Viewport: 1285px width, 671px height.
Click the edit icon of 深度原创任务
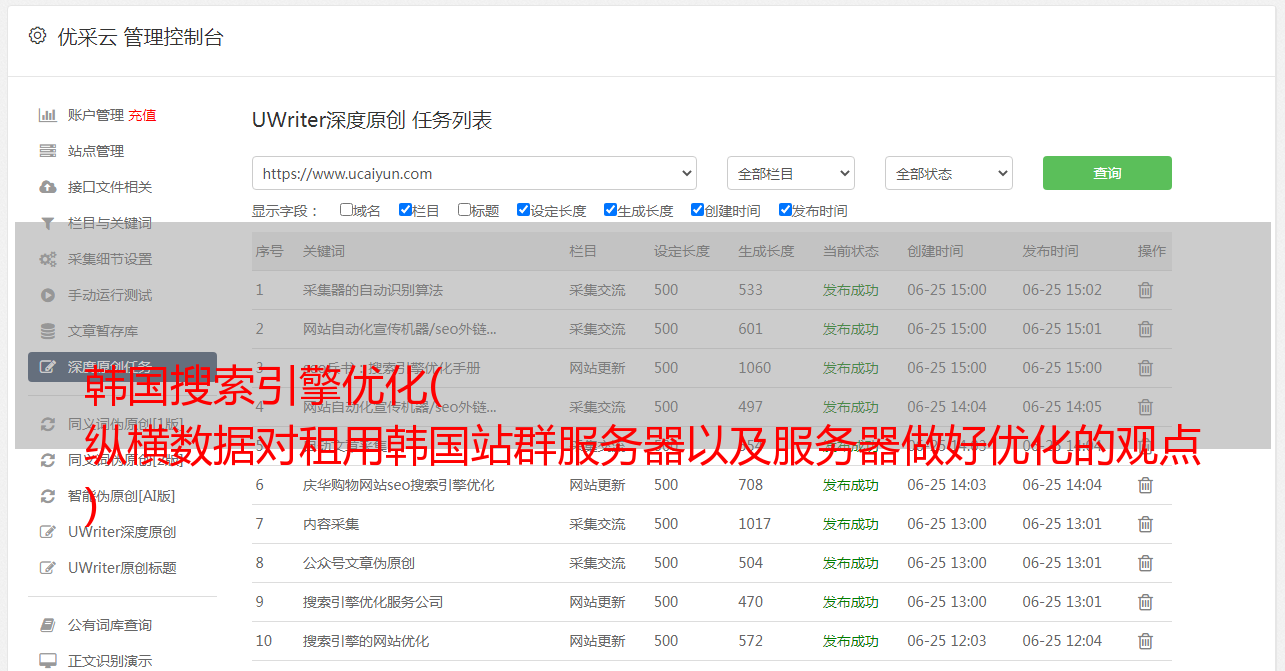click(47, 367)
